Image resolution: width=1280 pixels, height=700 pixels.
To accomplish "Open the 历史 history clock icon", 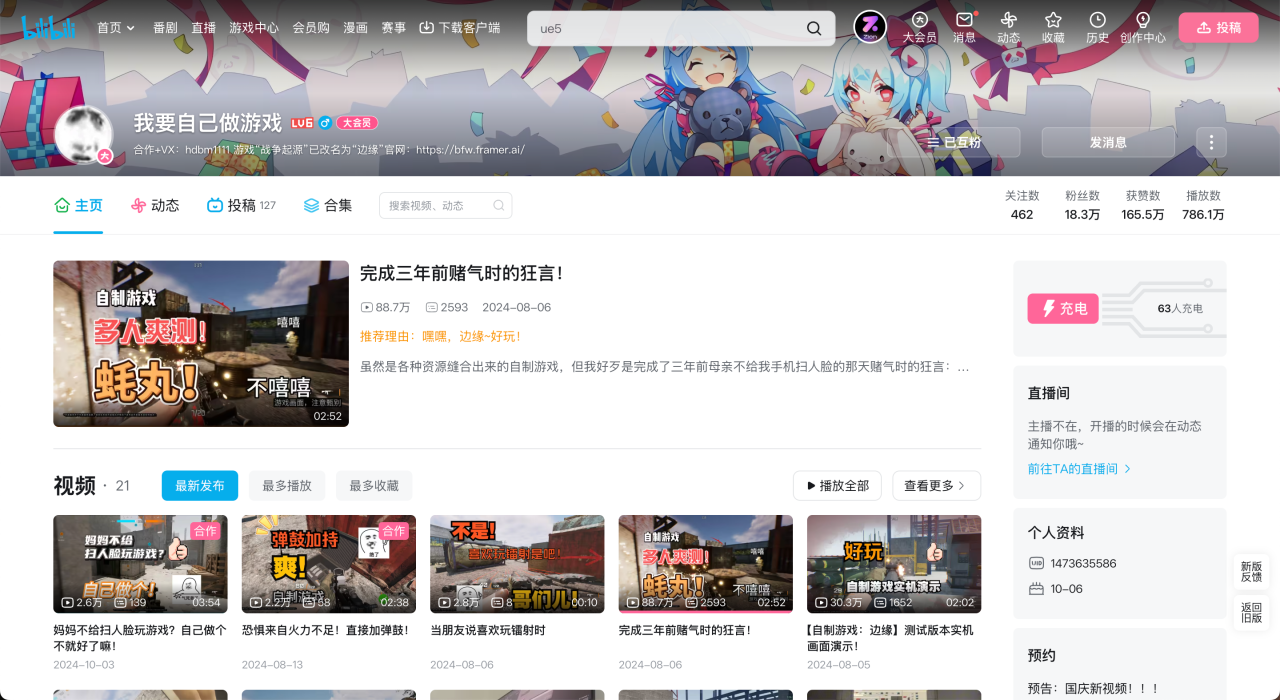I will pos(1097,20).
